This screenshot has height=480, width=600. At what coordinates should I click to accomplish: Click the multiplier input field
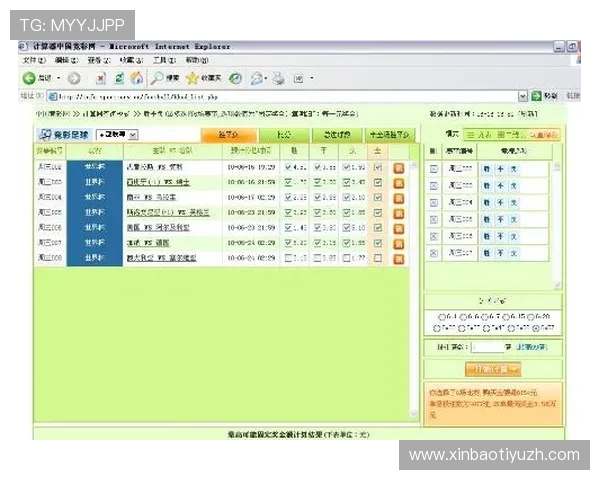[488, 347]
